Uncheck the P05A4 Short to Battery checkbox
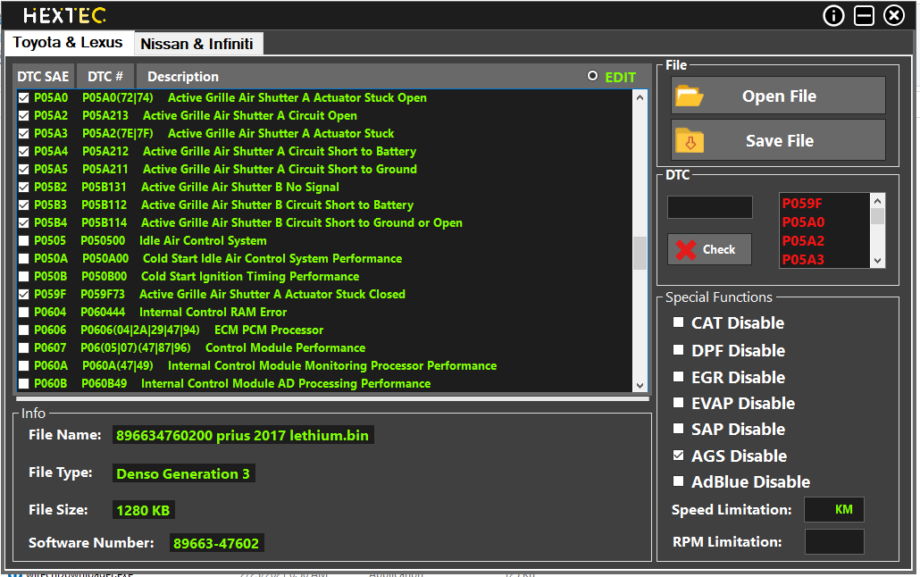The width and height of the screenshot is (920, 577). tap(23, 151)
